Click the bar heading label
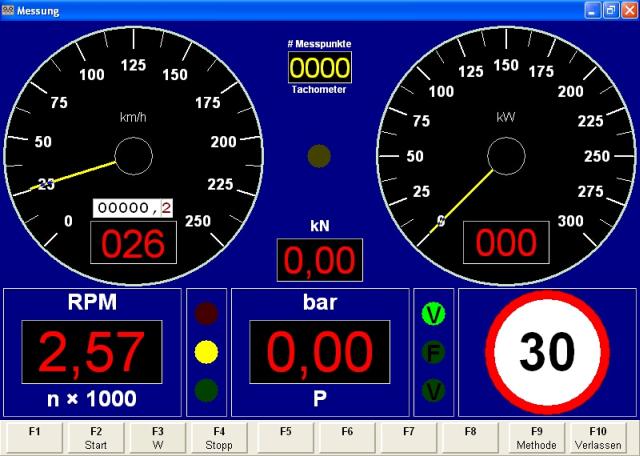This screenshot has height=456, width=640. 320,302
